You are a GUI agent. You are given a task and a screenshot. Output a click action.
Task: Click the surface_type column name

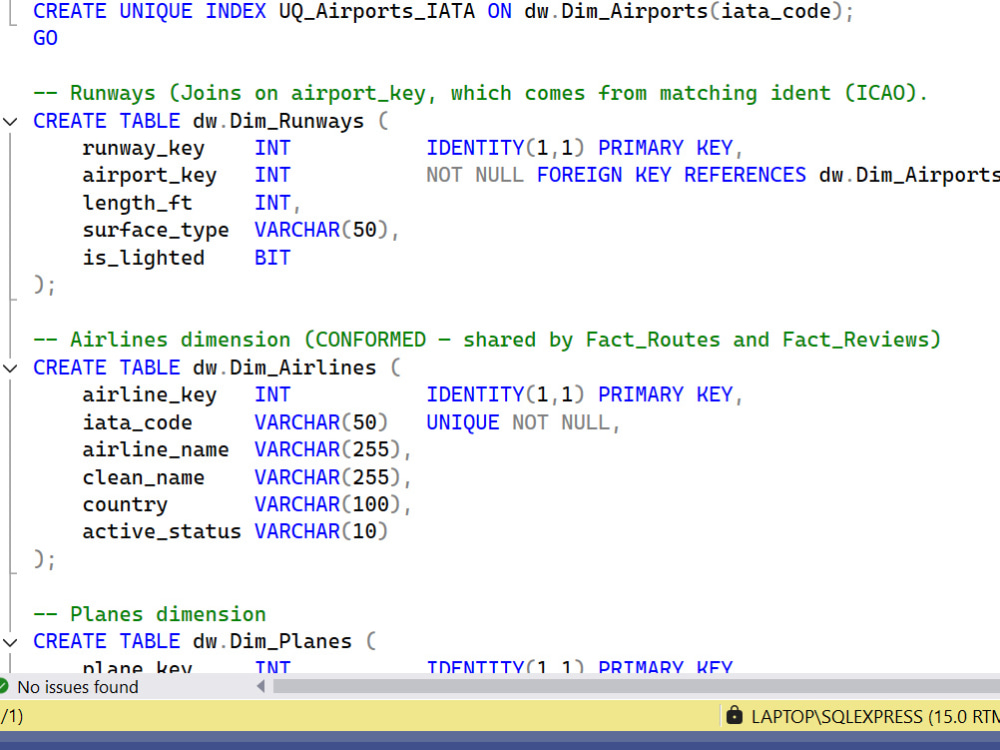pos(156,230)
